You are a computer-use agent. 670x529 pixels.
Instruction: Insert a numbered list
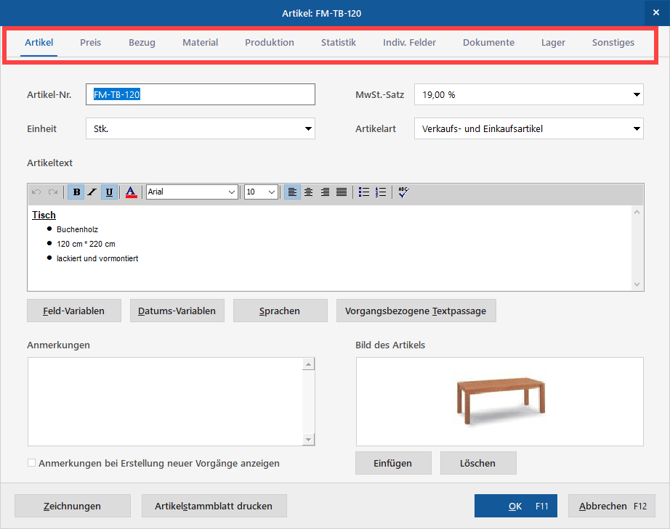click(x=380, y=192)
